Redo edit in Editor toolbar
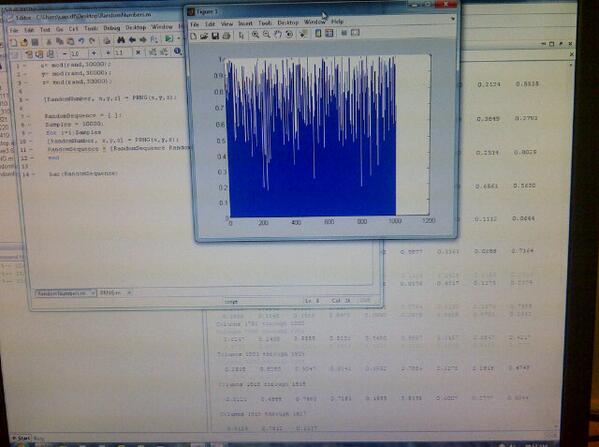The width and height of the screenshot is (599, 447). 92,40
